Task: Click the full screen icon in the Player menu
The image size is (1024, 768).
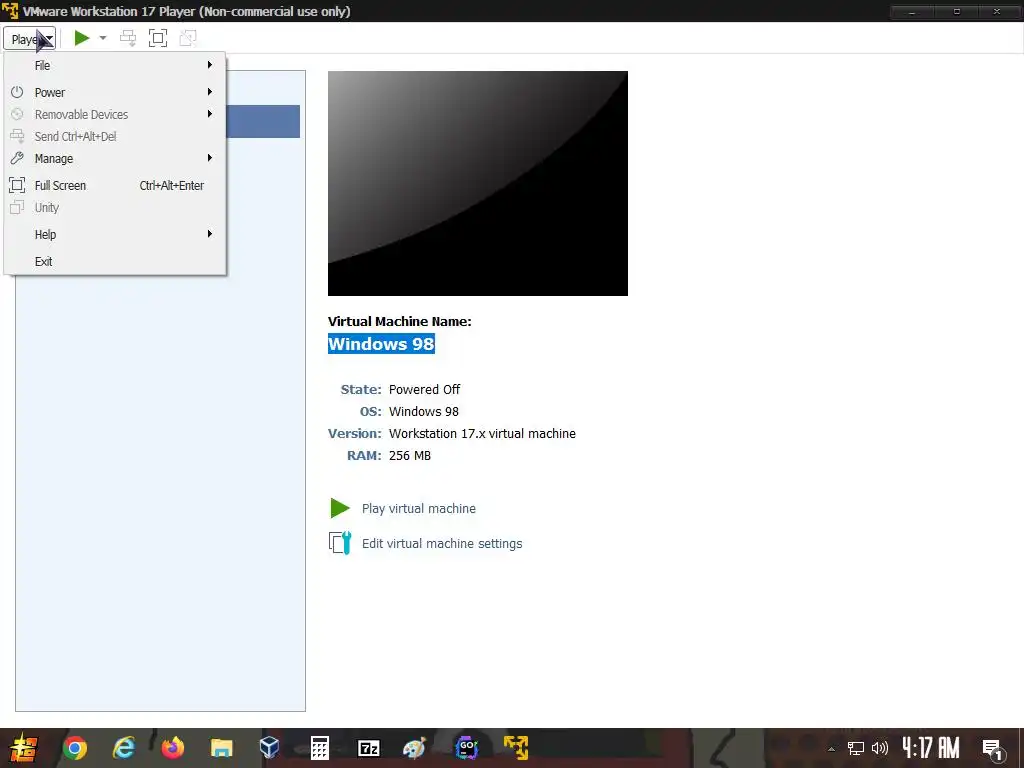Action: point(17,185)
